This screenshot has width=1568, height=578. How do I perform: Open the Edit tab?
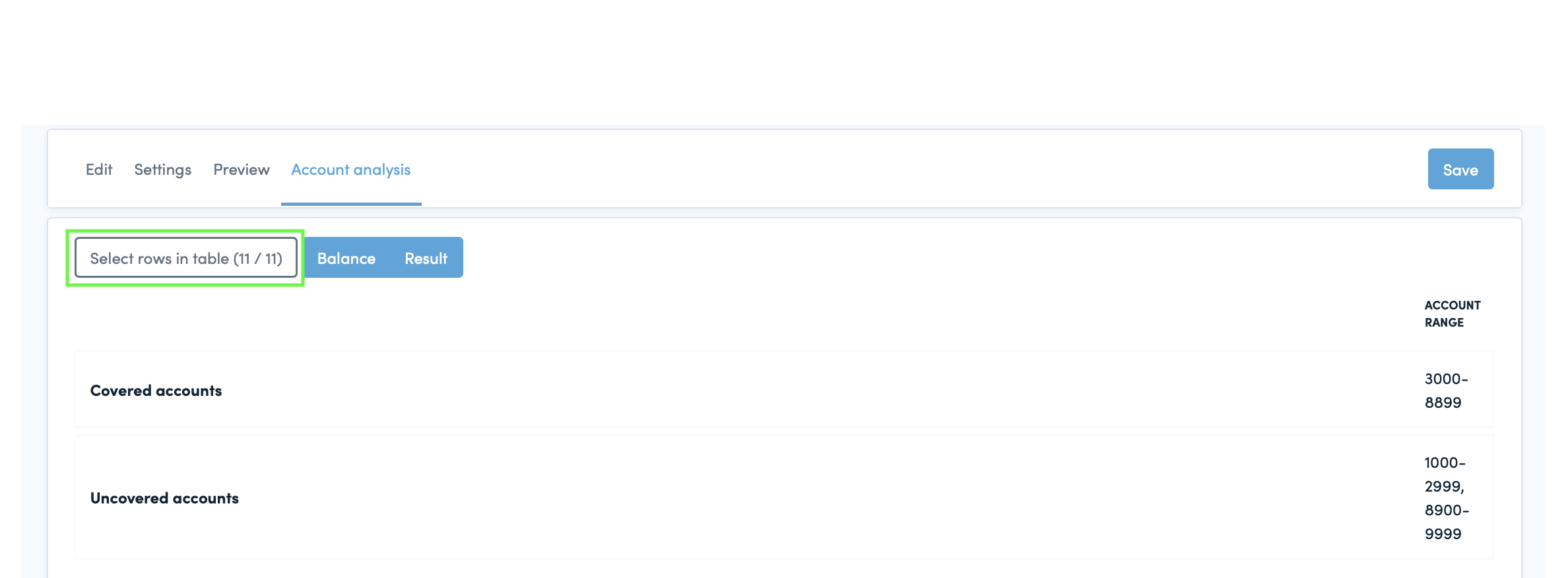(x=99, y=170)
